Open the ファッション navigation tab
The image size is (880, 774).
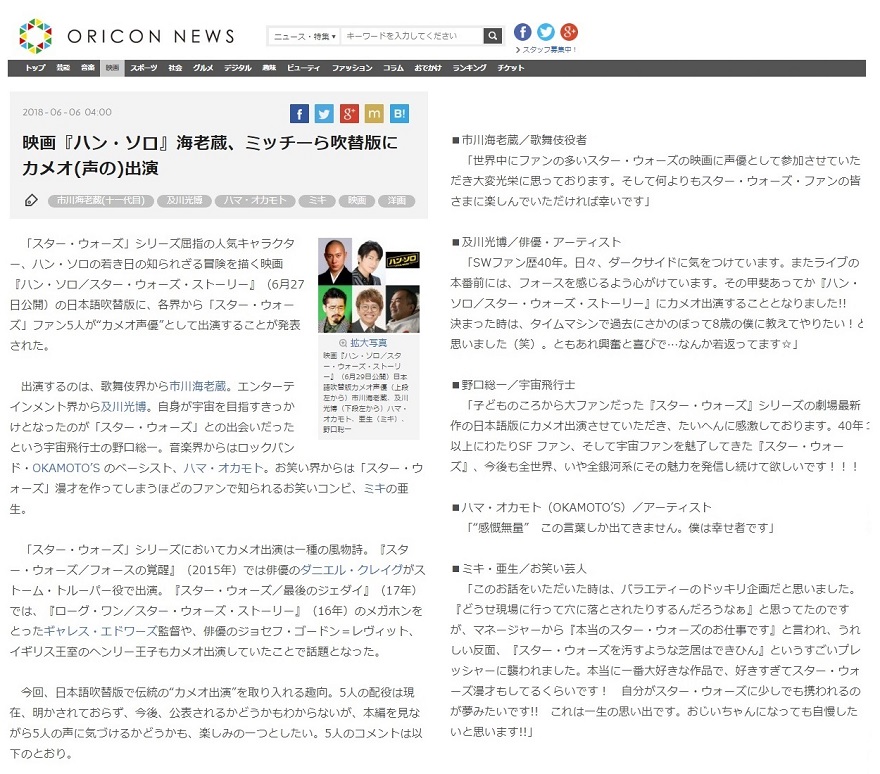352,68
